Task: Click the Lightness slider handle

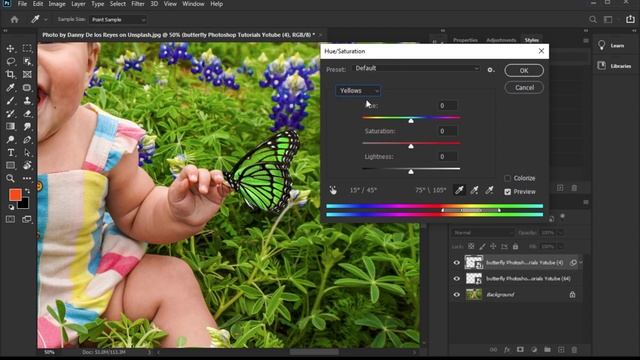Action: pyautogui.click(x=411, y=172)
